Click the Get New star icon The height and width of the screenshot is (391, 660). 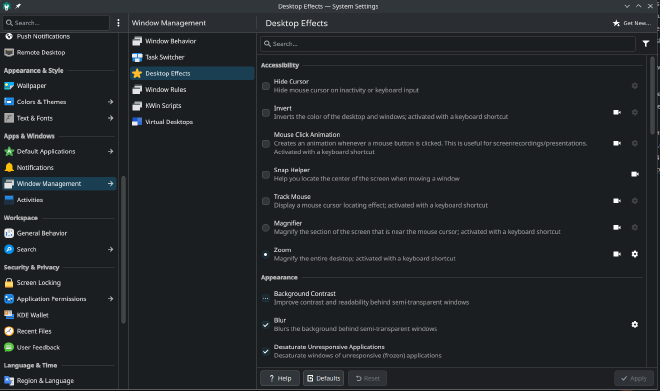[616, 23]
